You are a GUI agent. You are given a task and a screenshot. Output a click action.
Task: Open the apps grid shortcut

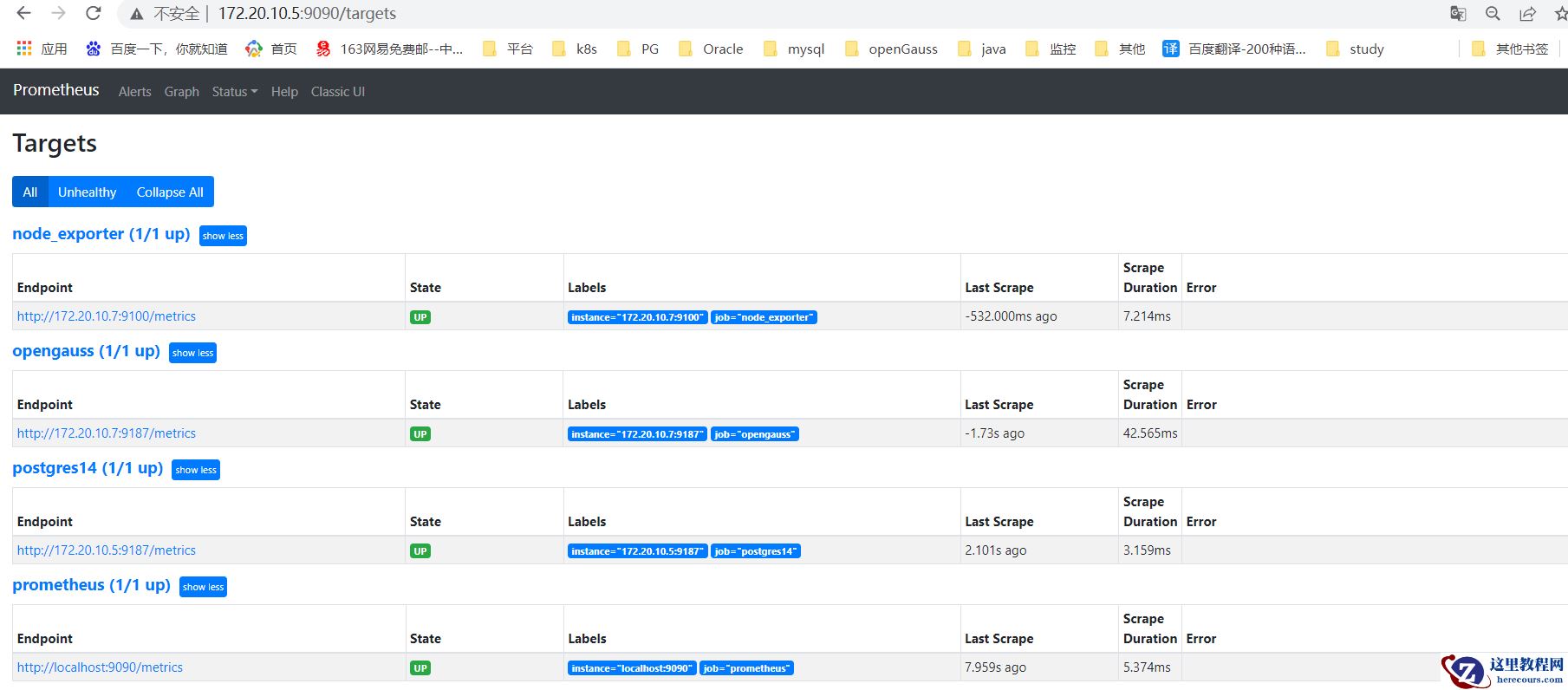42,49
